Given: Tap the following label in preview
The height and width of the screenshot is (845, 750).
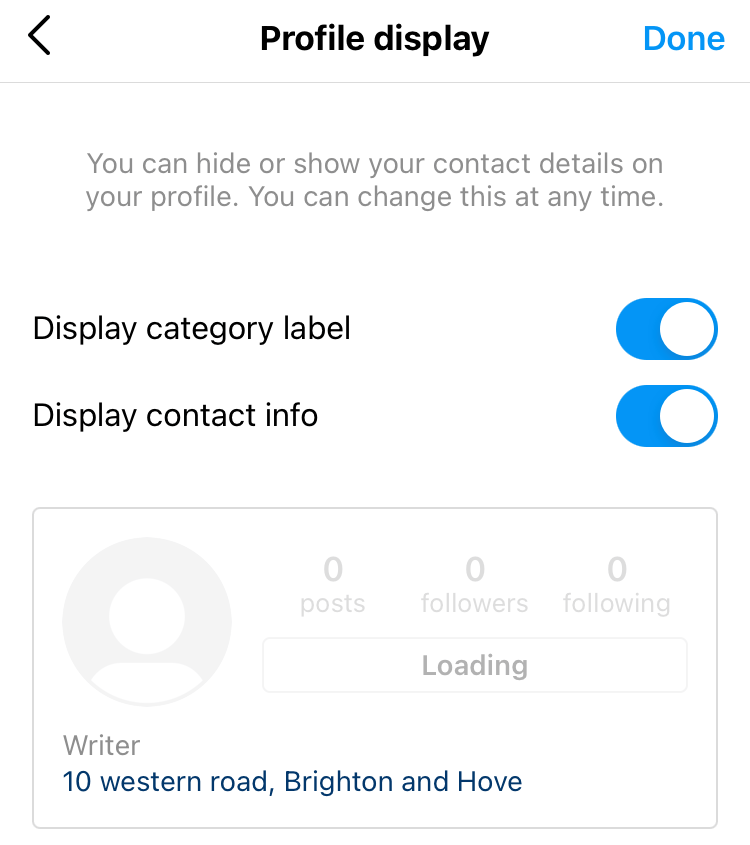Looking at the screenshot, I should [x=617, y=604].
